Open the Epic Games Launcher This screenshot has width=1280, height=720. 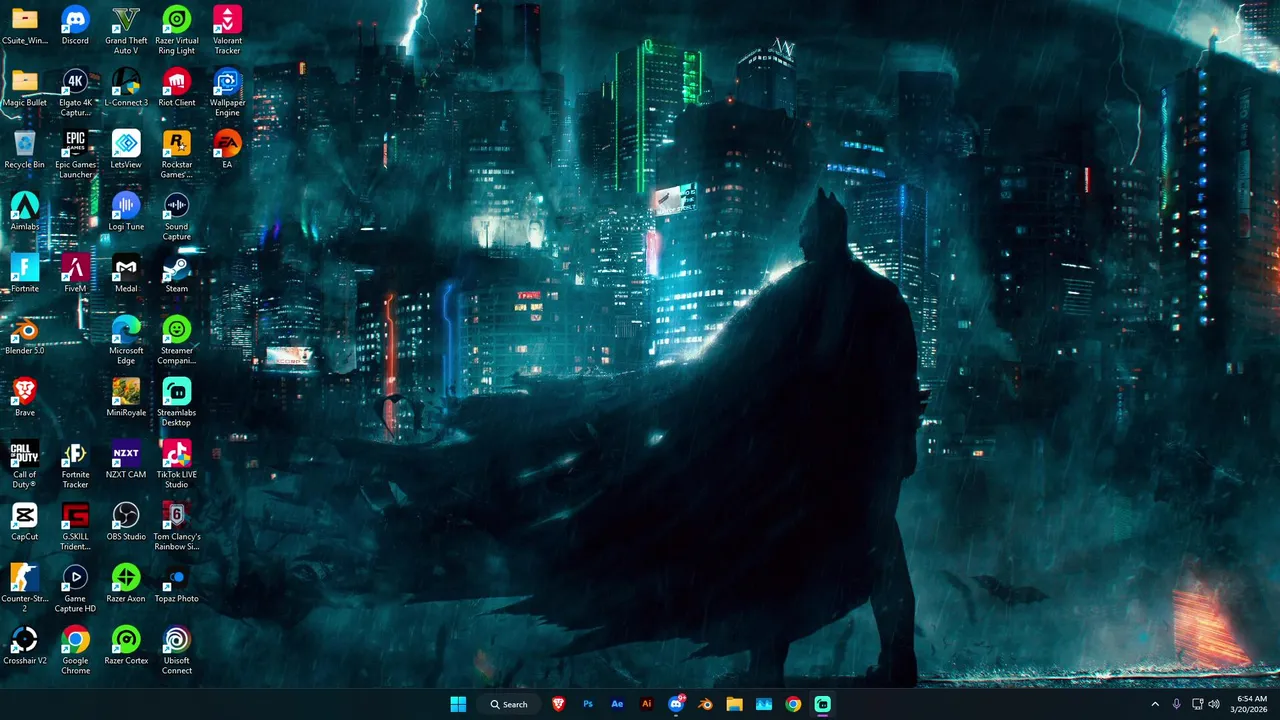75,155
